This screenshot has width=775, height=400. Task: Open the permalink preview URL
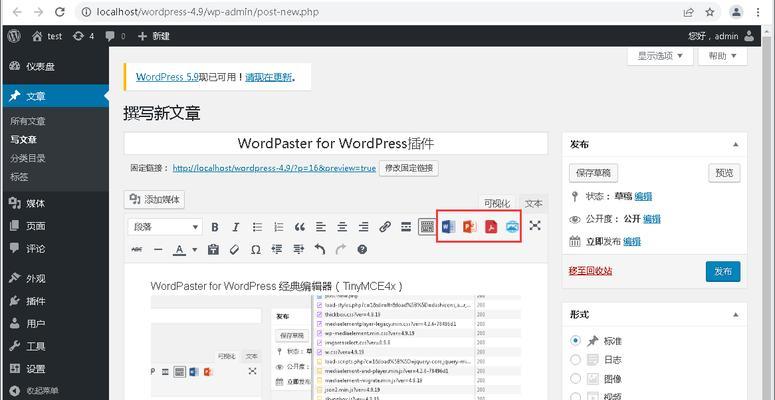tap(274, 168)
